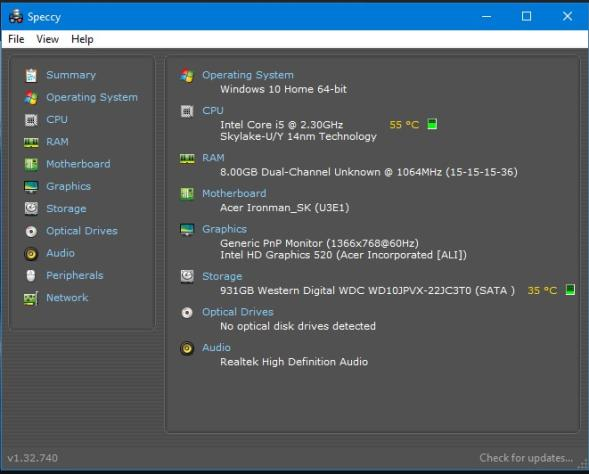Click the Operating System Windows flag sidebar icon
This screenshot has width=589, height=474.
tap(31, 98)
